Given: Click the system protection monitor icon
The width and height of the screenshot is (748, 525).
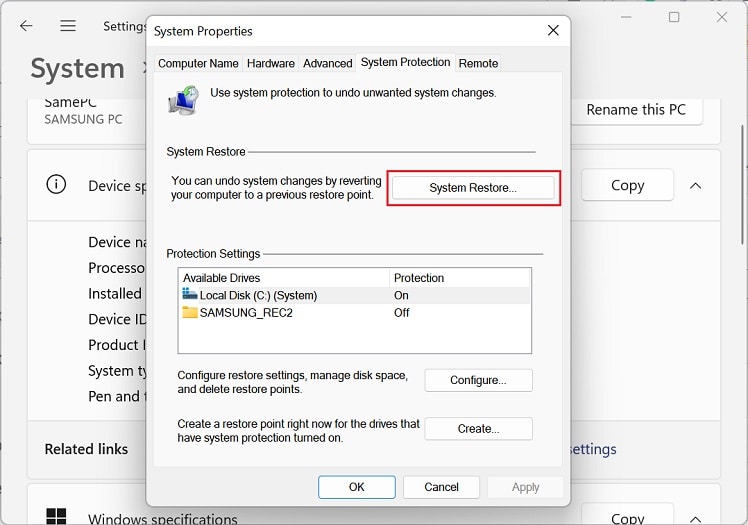Looking at the screenshot, I should pos(184,100).
